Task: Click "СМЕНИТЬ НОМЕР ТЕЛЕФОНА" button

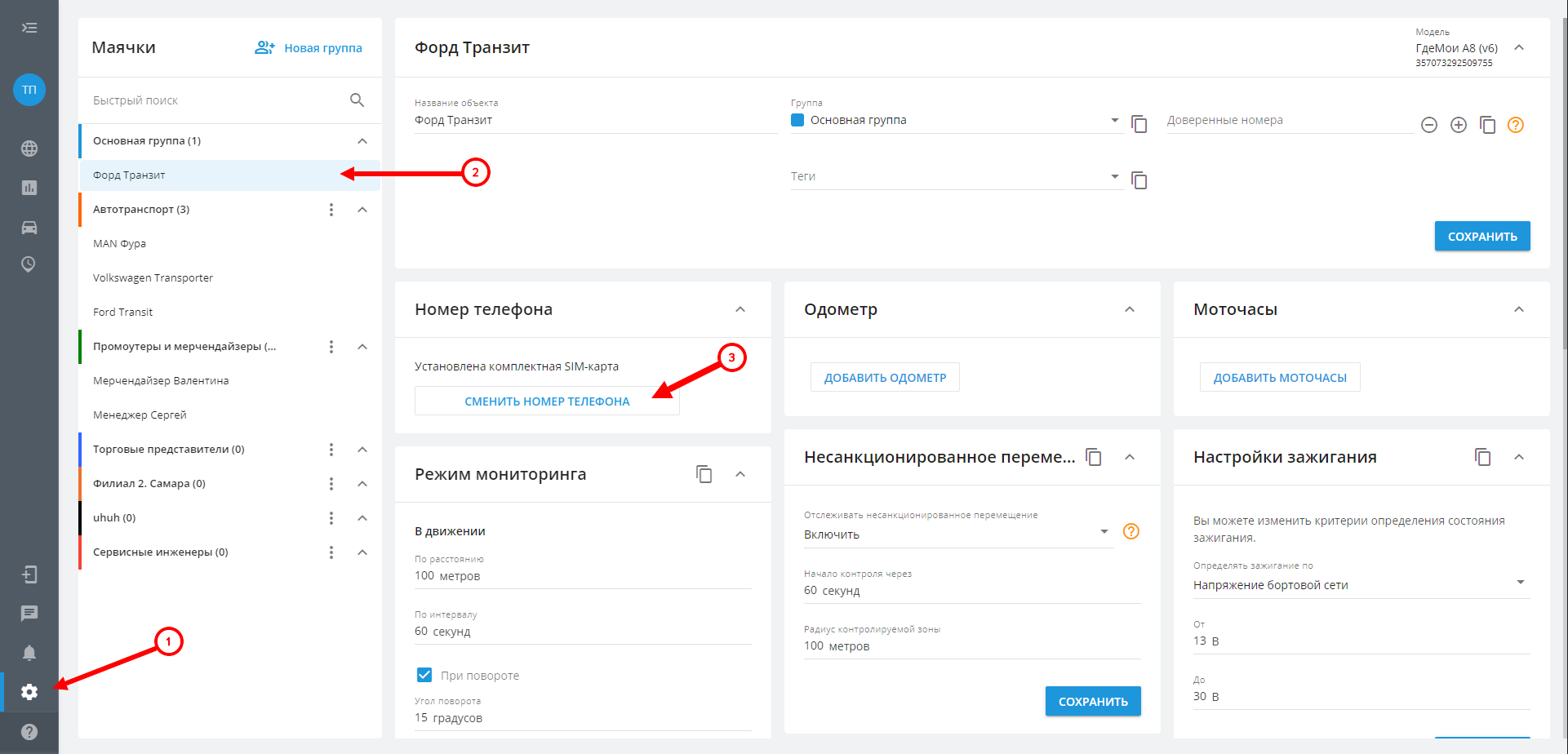Action: pos(547,401)
